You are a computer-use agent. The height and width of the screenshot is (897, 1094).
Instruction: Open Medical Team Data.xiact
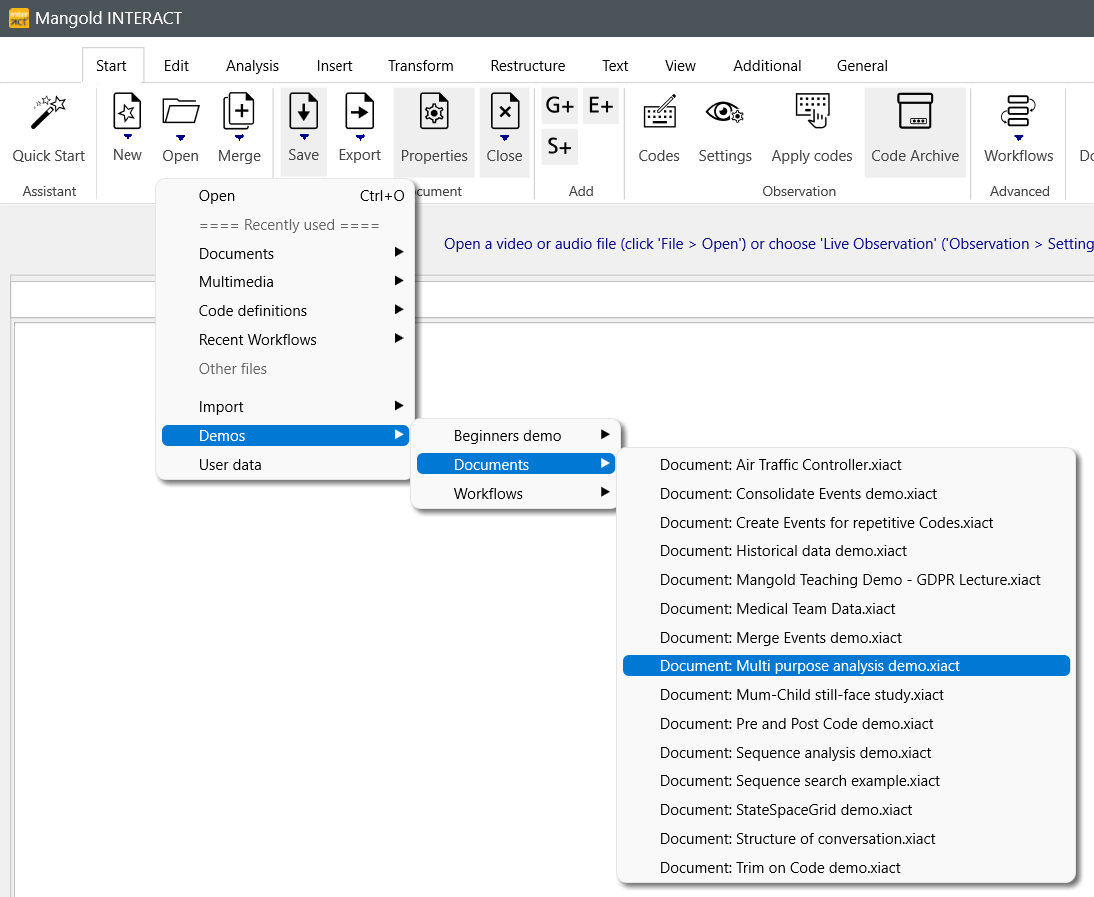(846, 608)
